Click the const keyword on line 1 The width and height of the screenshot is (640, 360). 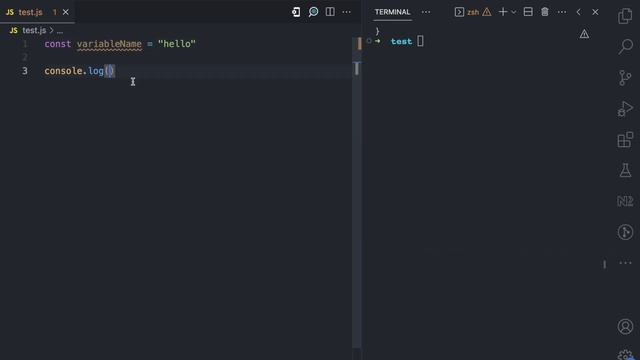point(58,44)
